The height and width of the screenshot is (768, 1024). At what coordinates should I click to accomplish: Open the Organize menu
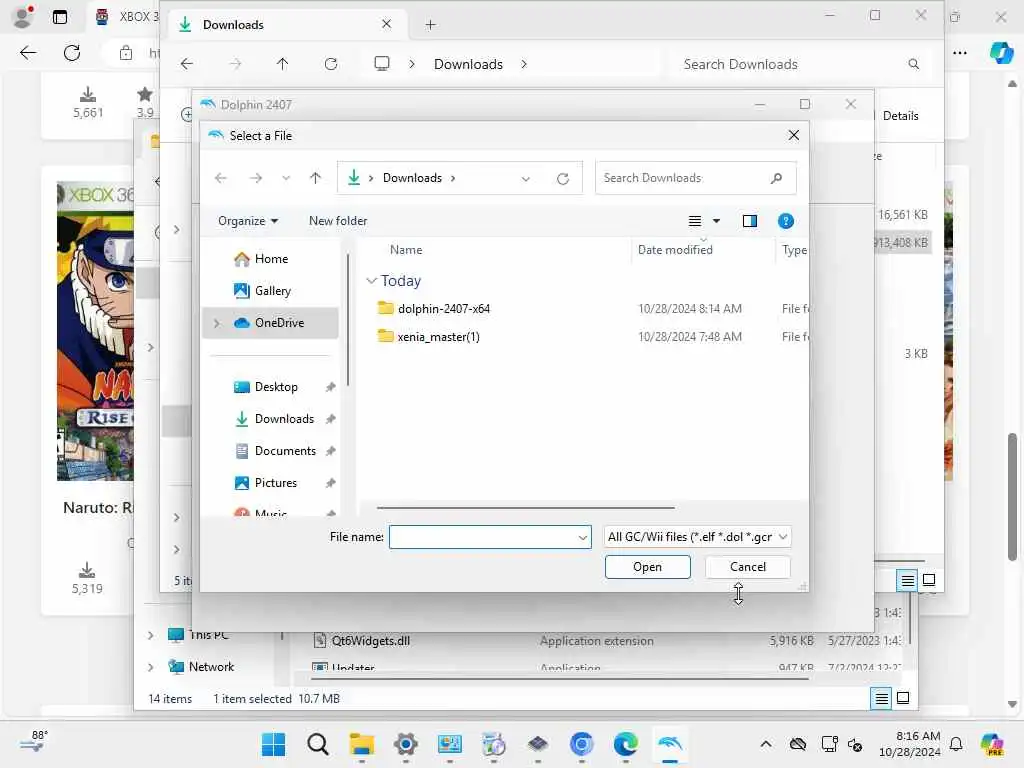coord(248,221)
